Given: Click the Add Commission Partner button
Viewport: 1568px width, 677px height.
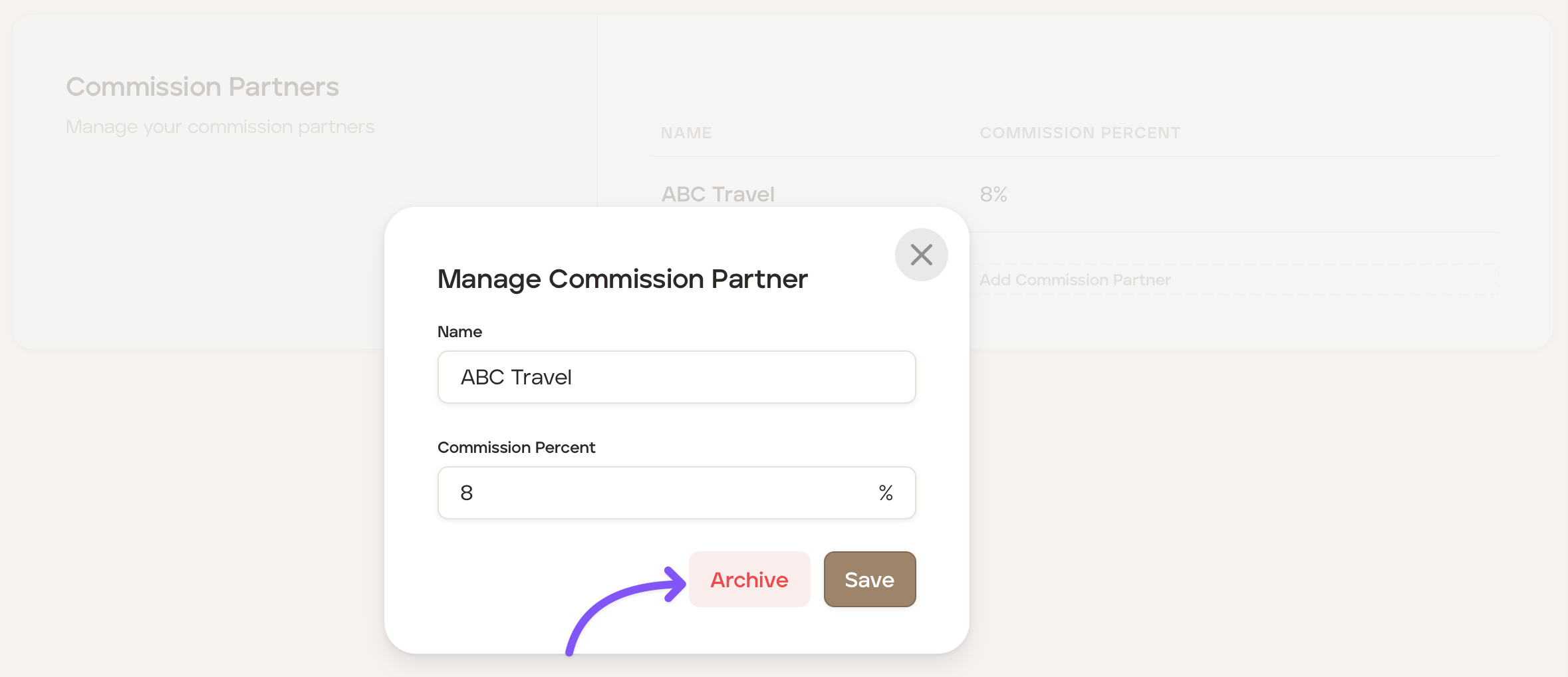Looking at the screenshot, I should tap(1075, 280).
